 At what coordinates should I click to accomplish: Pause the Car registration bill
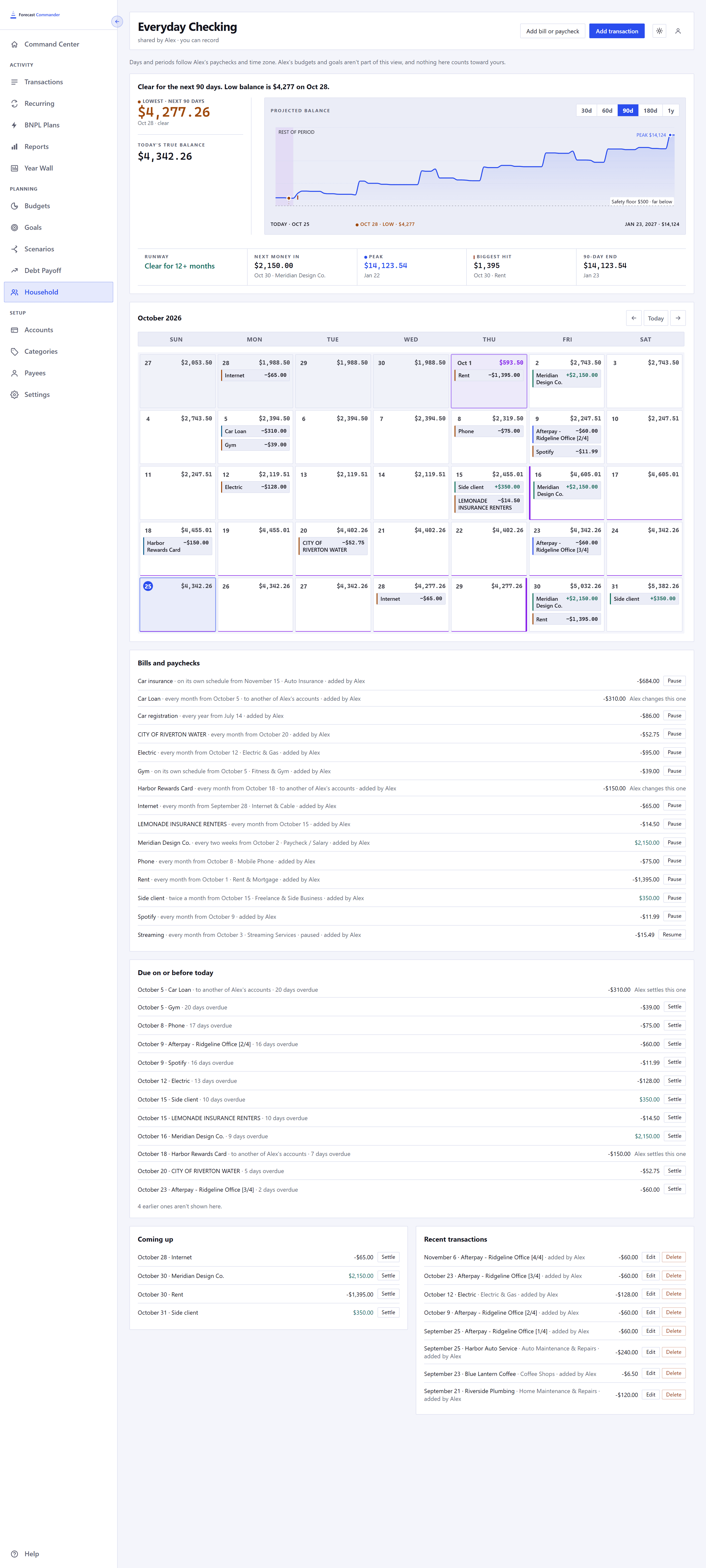pyautogui.click(x=674, y=716)
